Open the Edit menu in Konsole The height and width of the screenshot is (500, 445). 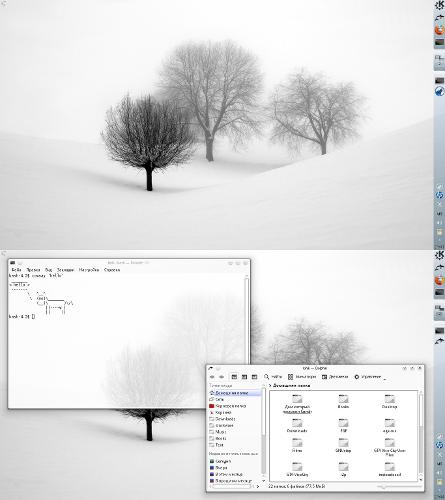pos(33,270)
